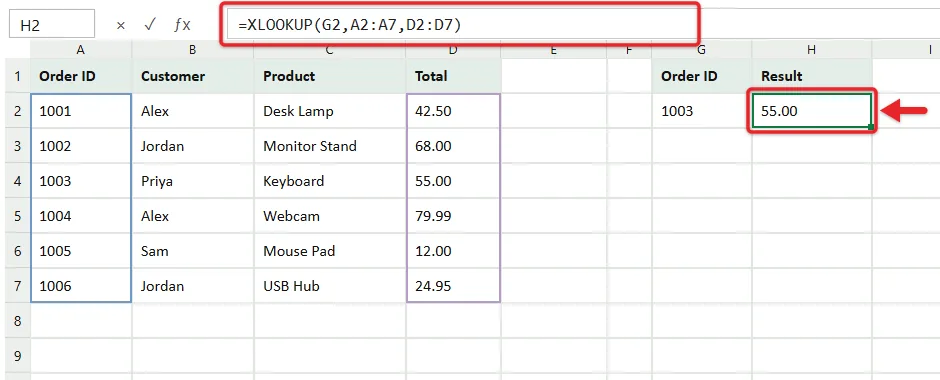
Task: Select row 1 header
Action: pos(17,76)
